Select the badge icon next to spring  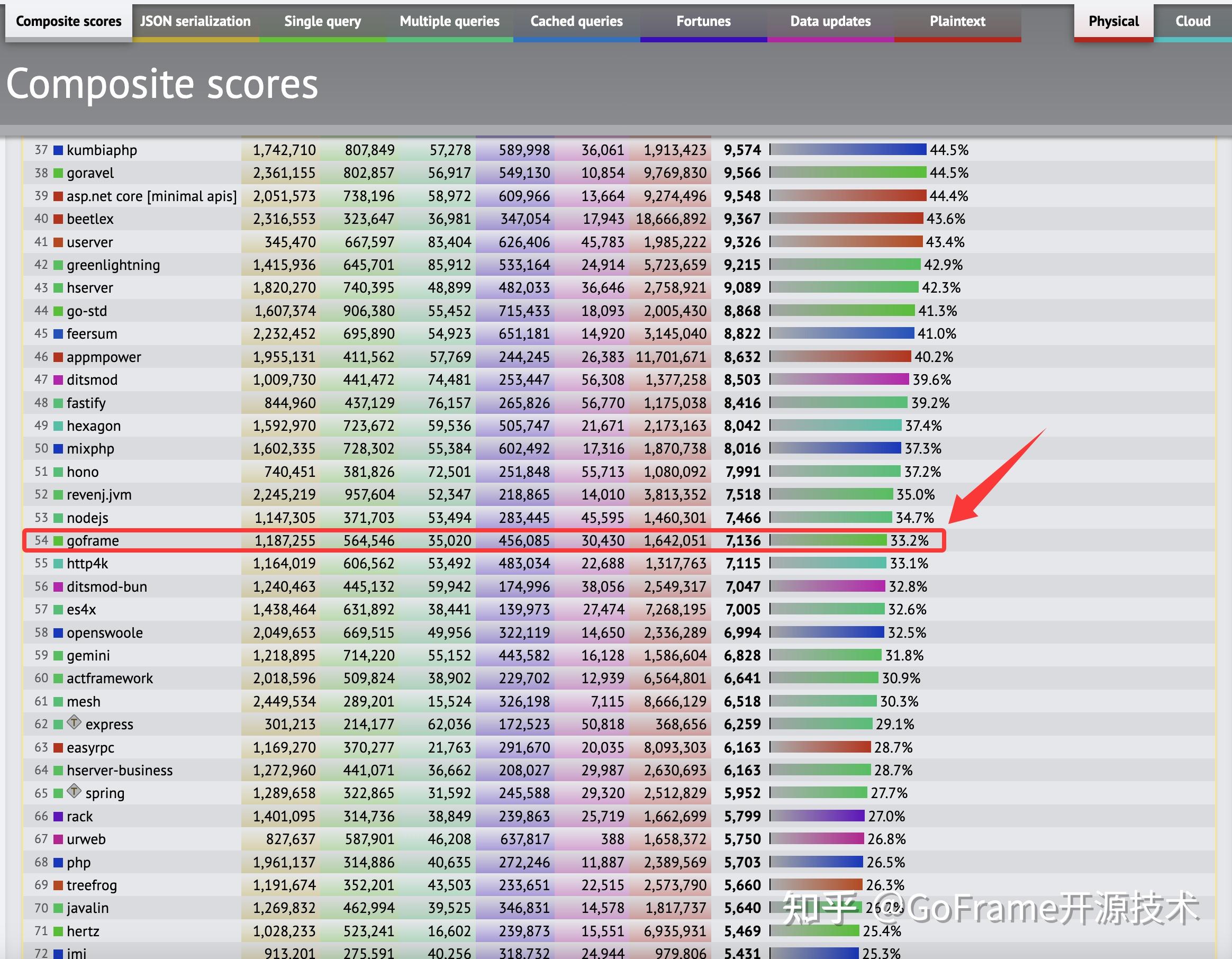[74, 793]
